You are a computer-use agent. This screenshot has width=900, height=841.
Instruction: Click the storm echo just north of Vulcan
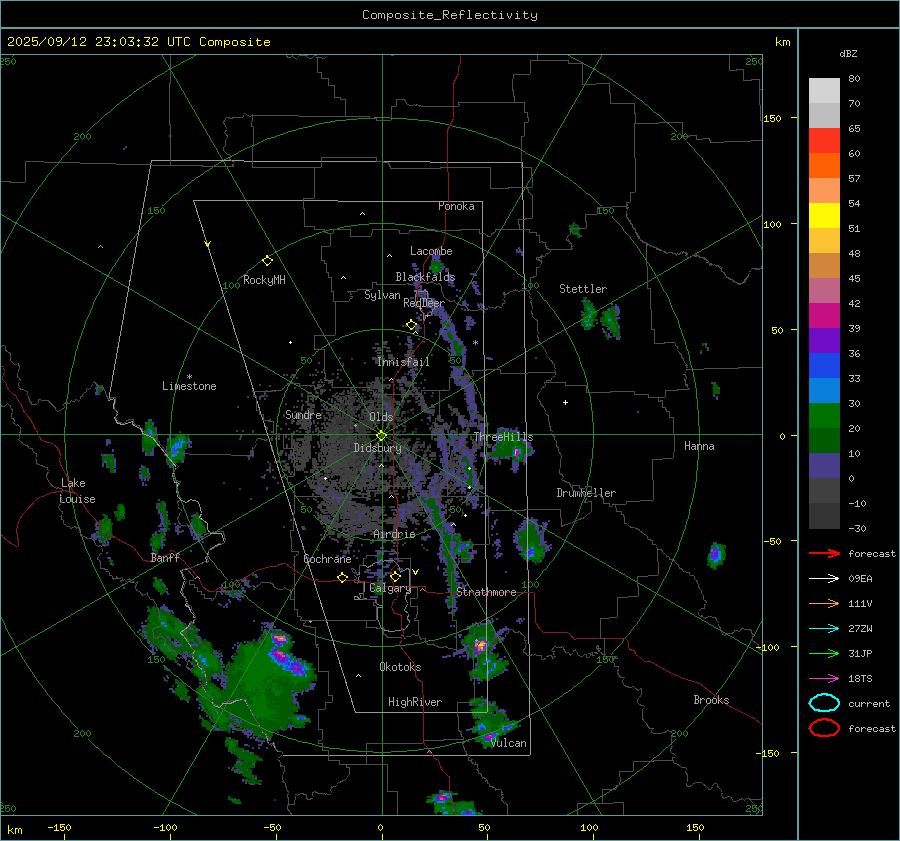490,724
